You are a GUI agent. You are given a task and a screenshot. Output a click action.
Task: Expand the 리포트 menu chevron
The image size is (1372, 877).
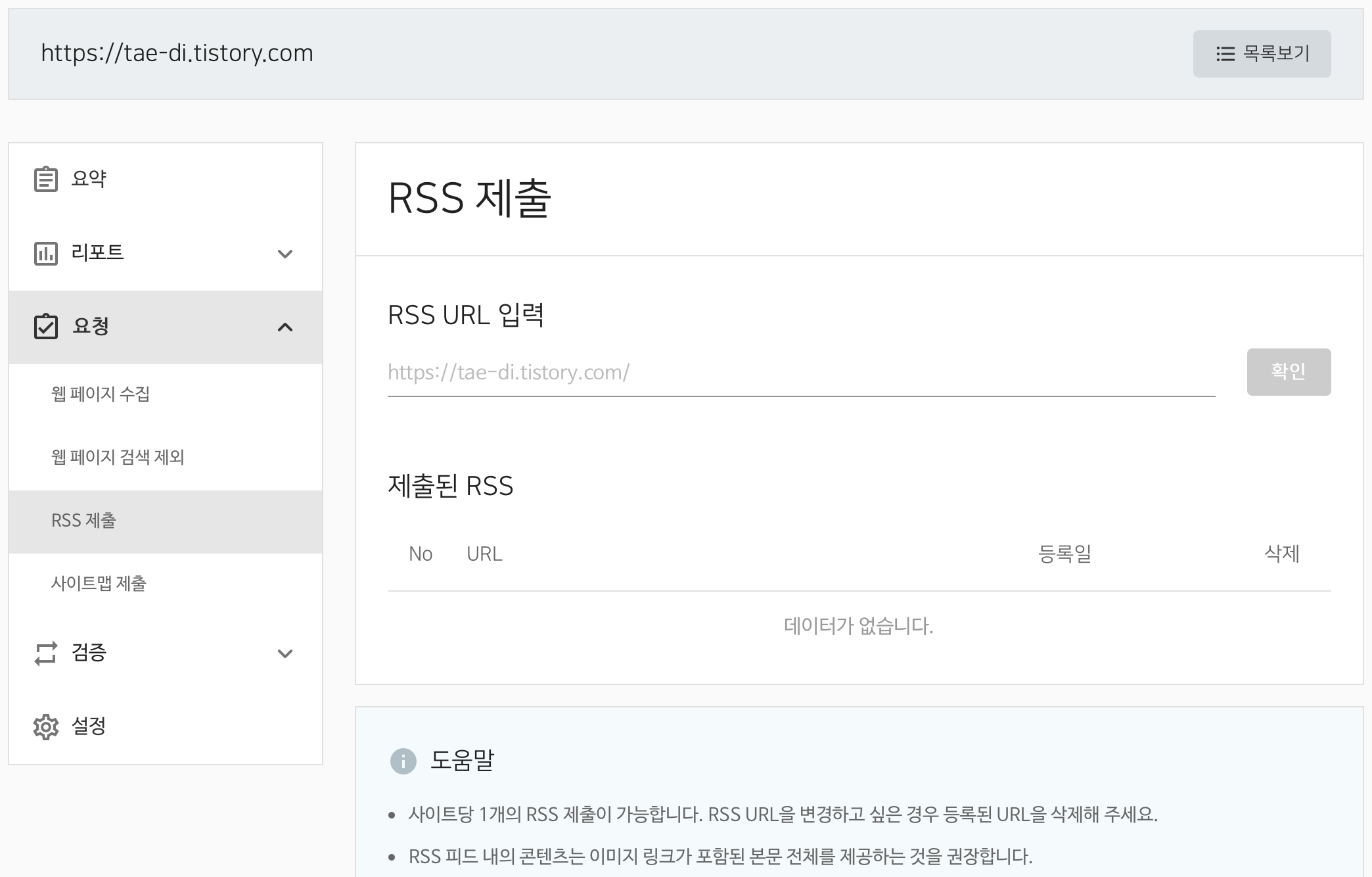pyautogui.click(x=285, y=254)
